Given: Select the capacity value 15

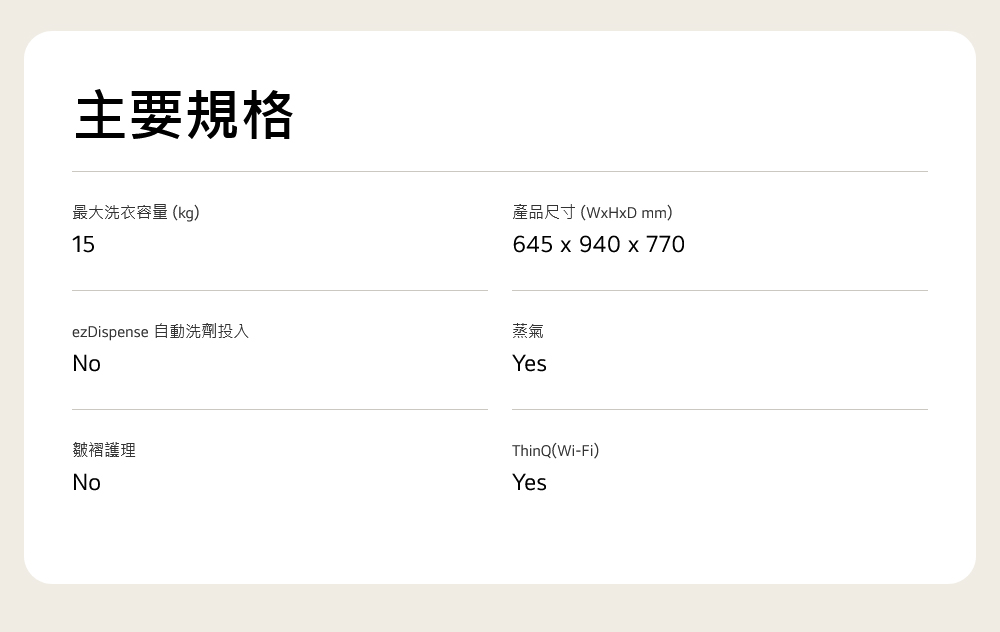Looking at the screenshot, I should [83, 245].
